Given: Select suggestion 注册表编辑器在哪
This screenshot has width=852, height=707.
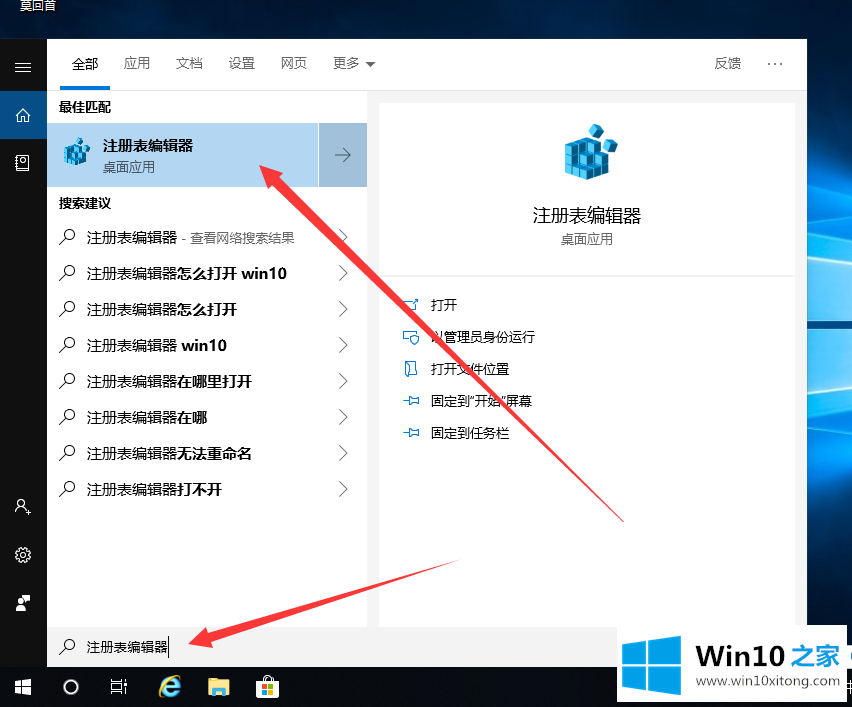Looking at the screenshot, I should coord(147,417).
